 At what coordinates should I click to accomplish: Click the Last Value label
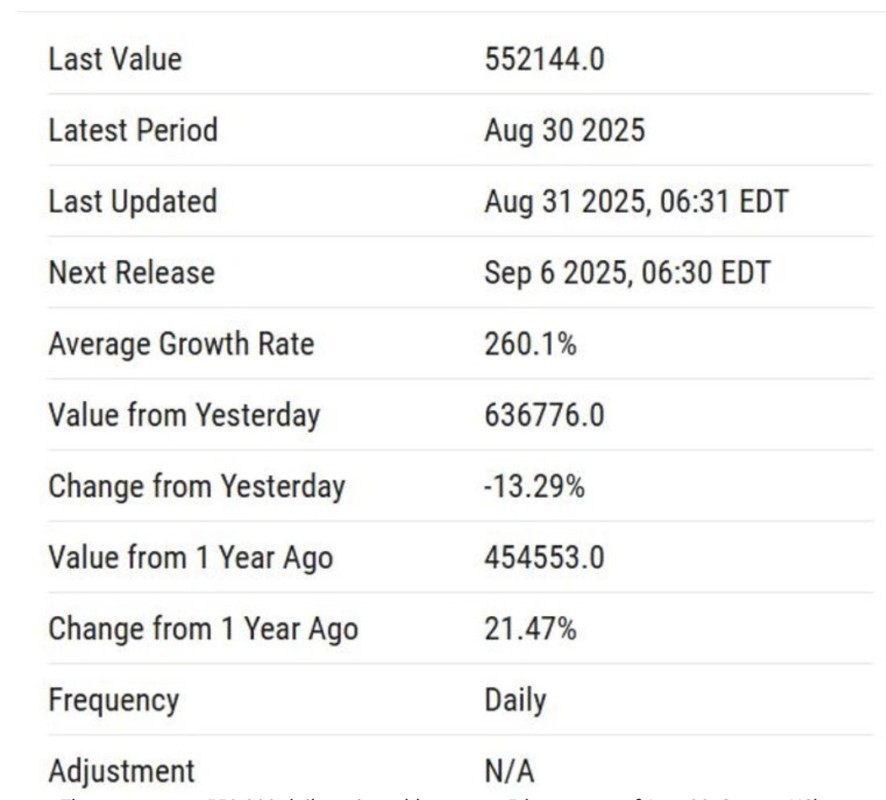[x=115, y=59]
